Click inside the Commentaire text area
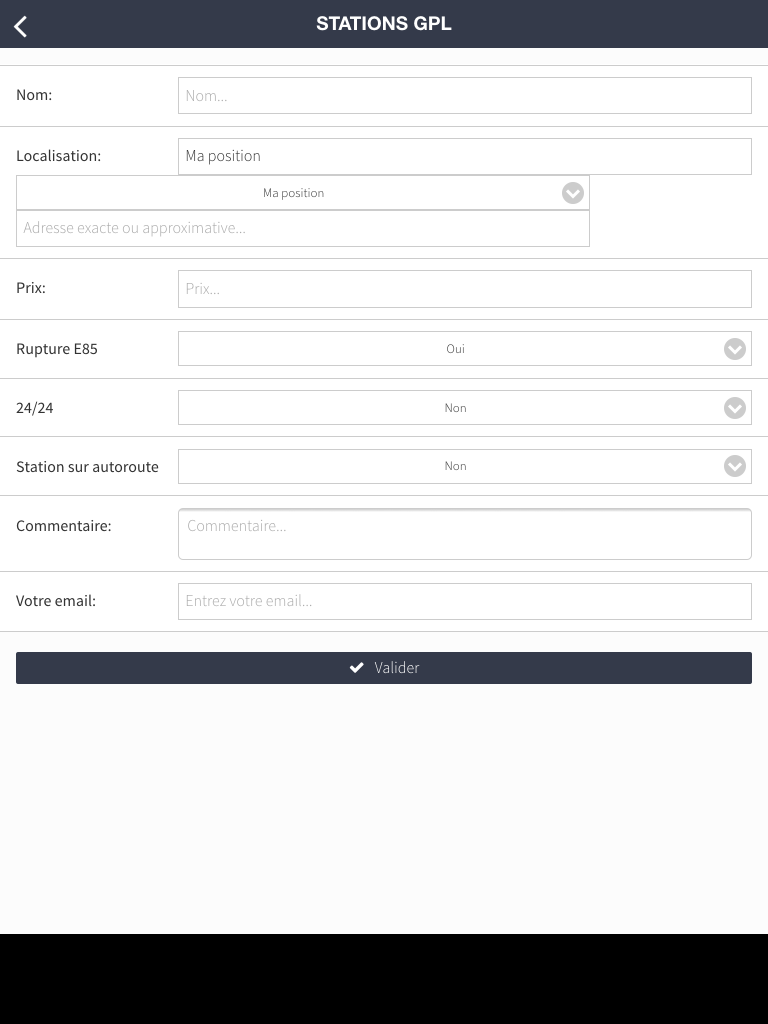Screen dimensions: 768x1024 click(465, 534)
